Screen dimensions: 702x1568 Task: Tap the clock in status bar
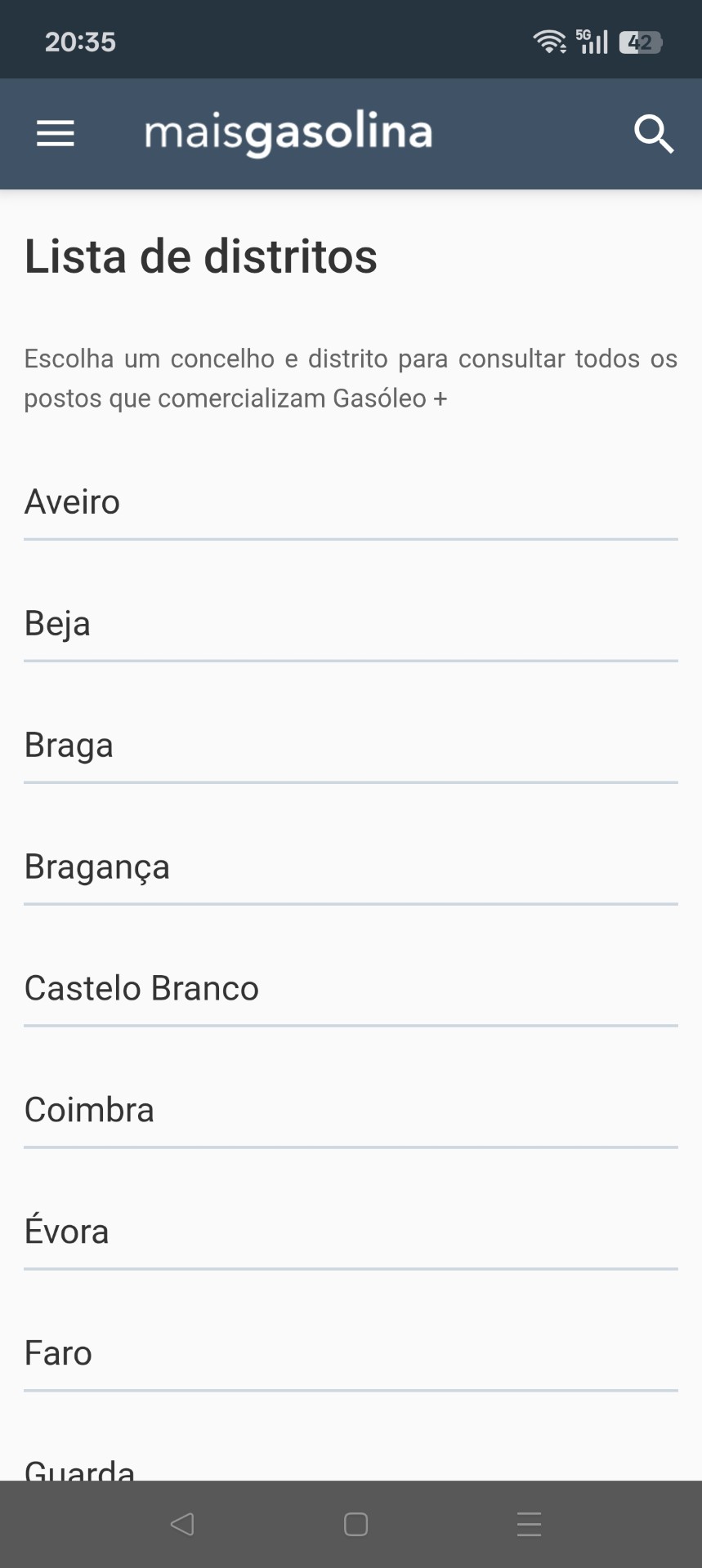click(80, 42)
